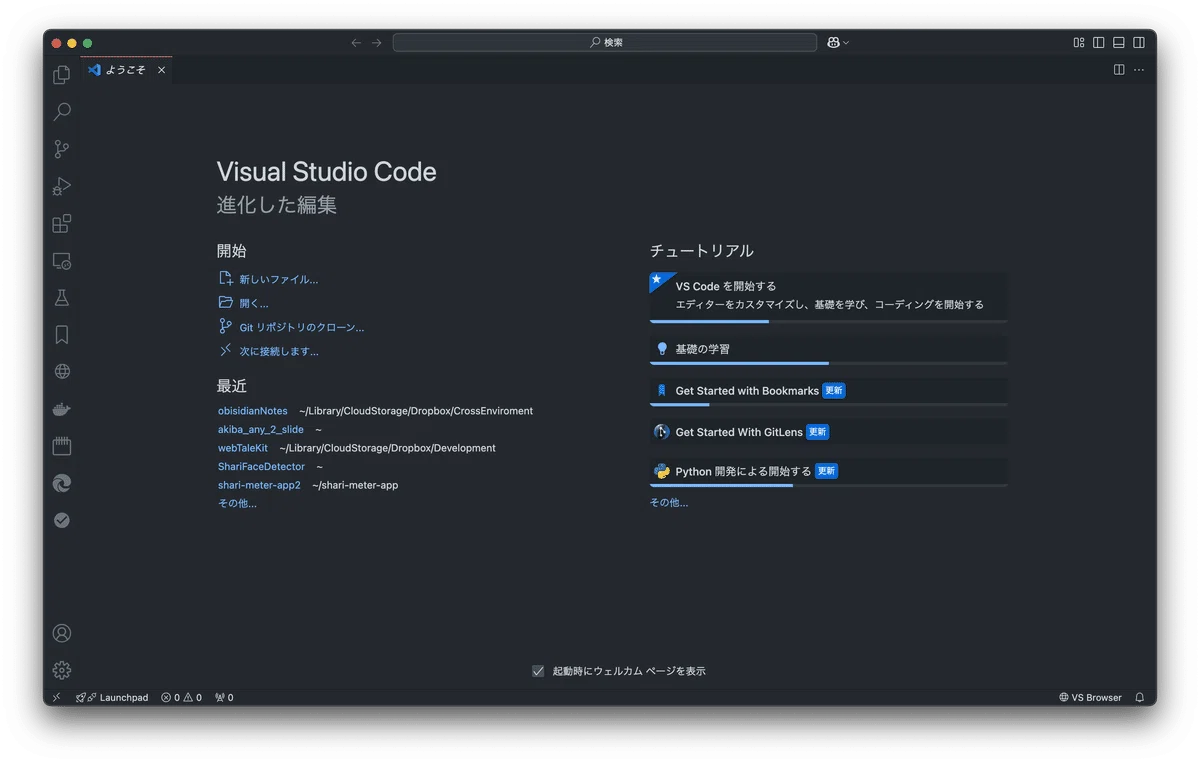
Task: Click the lightbulb icon beside 基礎の学習
Action: [662, 349]
